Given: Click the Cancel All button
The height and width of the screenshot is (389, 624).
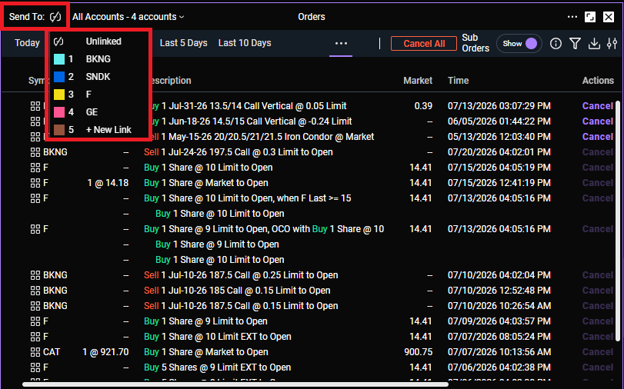Looking at the screenshot, I should point(424,44).
